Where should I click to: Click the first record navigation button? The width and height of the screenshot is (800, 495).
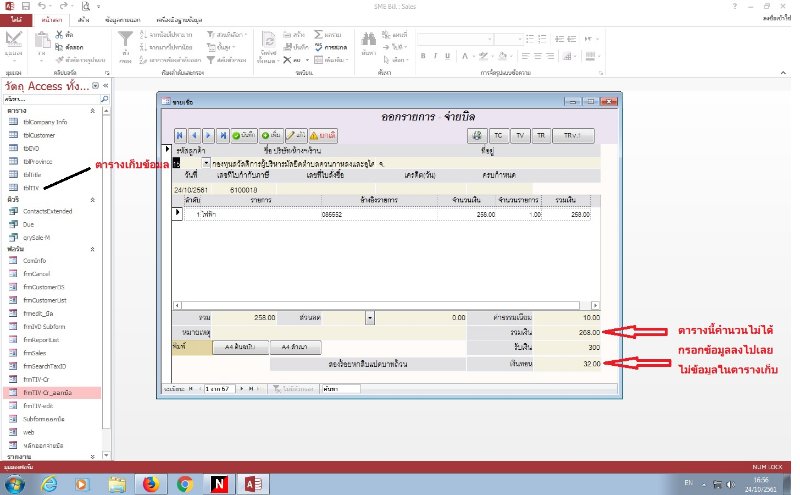coord(181,134)
